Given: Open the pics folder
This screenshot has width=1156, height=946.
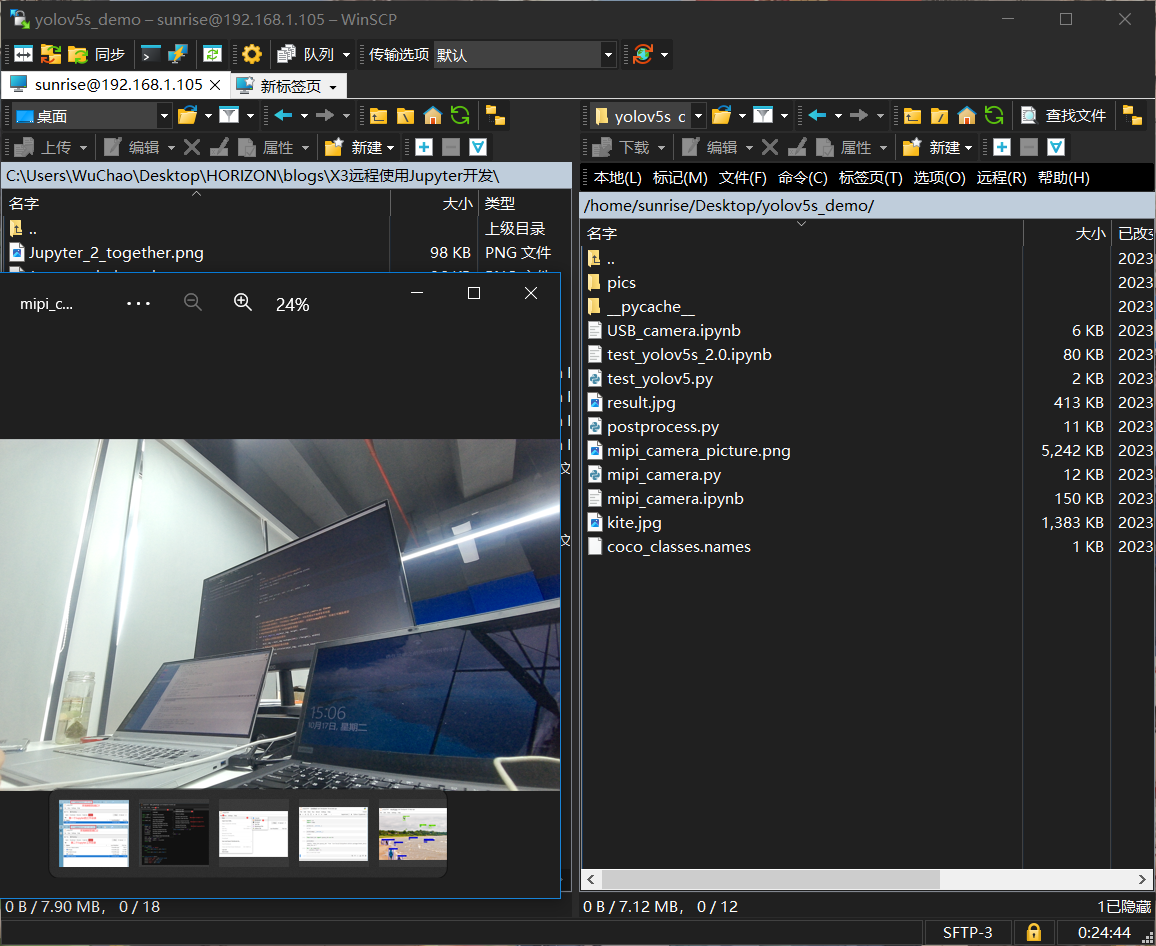Looking at the screenshot, I should 621,282.
